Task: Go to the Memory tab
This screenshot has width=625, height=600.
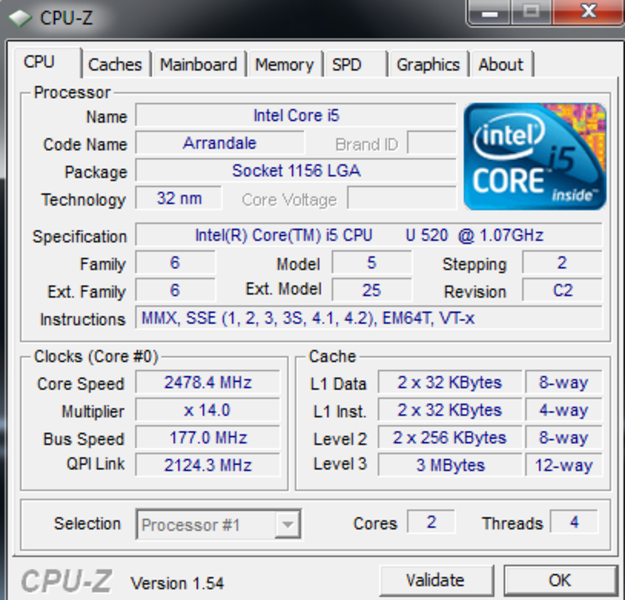Action: (x=284, y=64)
